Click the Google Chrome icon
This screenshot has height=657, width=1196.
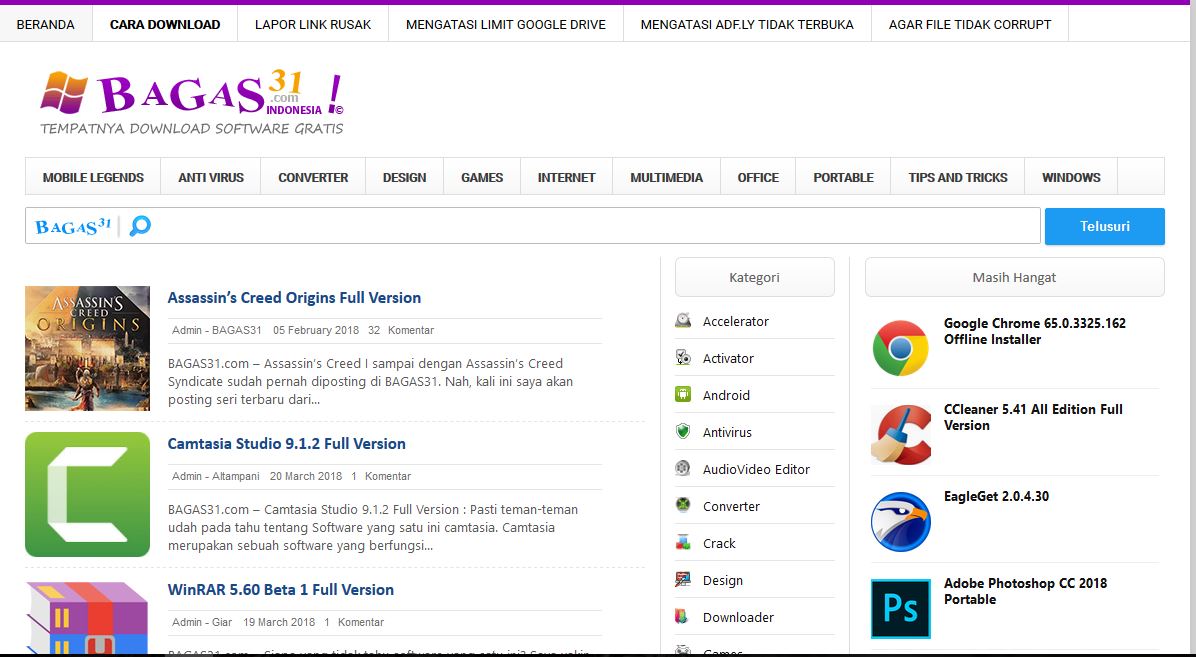click(x=900, y=348)
